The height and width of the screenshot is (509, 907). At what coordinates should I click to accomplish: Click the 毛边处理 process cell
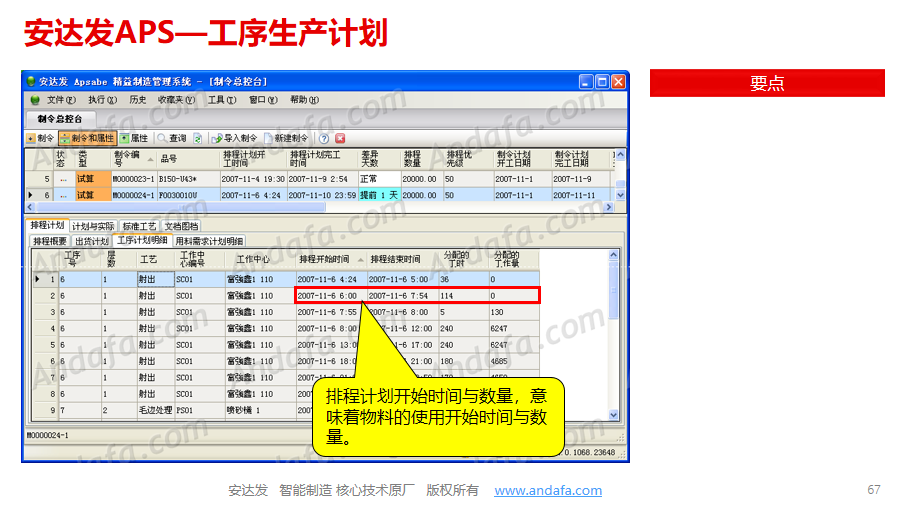[x=156, y=410]
